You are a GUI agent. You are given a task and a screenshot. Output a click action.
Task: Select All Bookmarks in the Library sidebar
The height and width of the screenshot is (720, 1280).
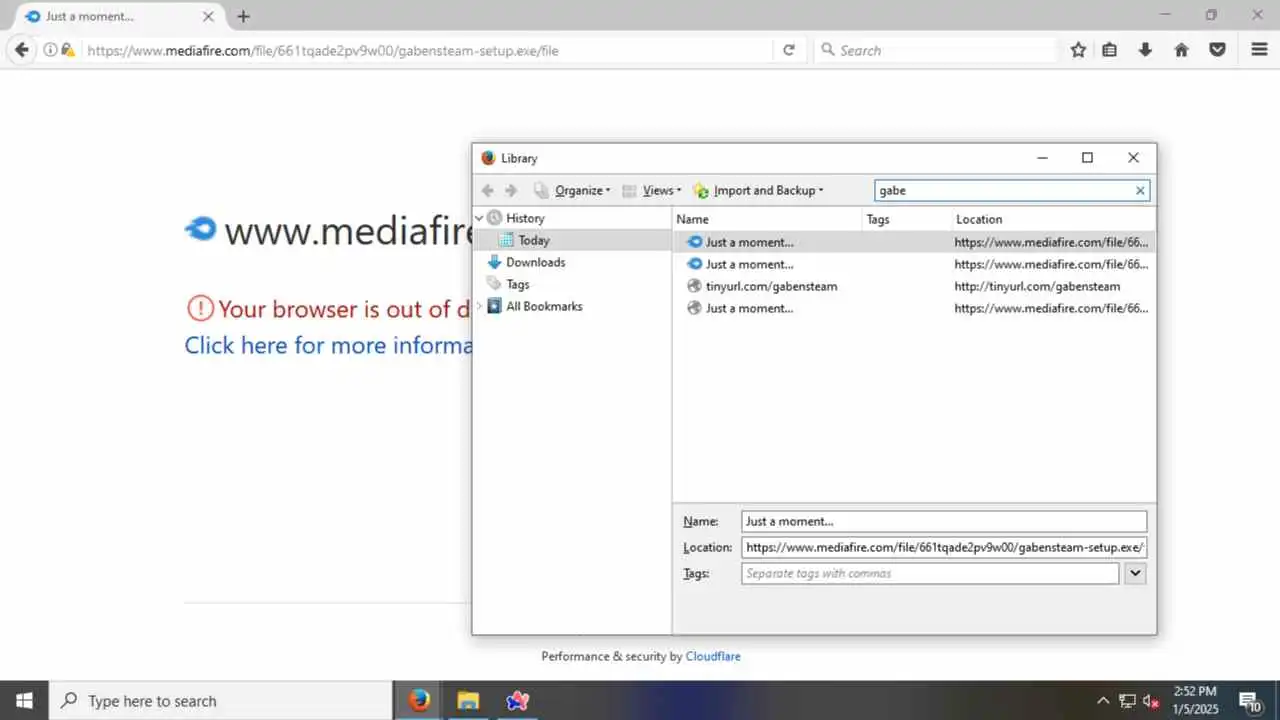click(x=544, y=306)
